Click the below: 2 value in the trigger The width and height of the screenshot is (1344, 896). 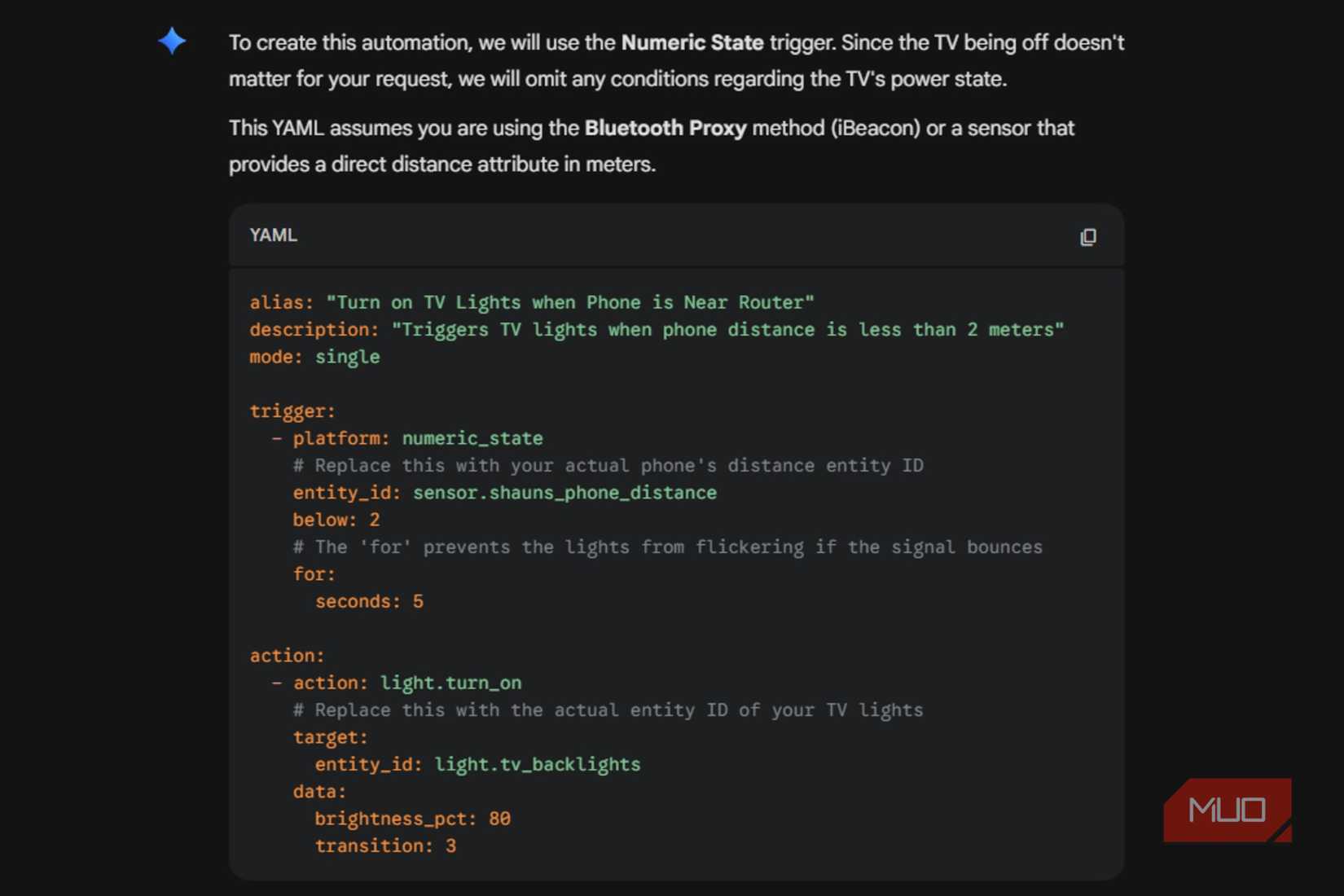click(x=336, y=520)
